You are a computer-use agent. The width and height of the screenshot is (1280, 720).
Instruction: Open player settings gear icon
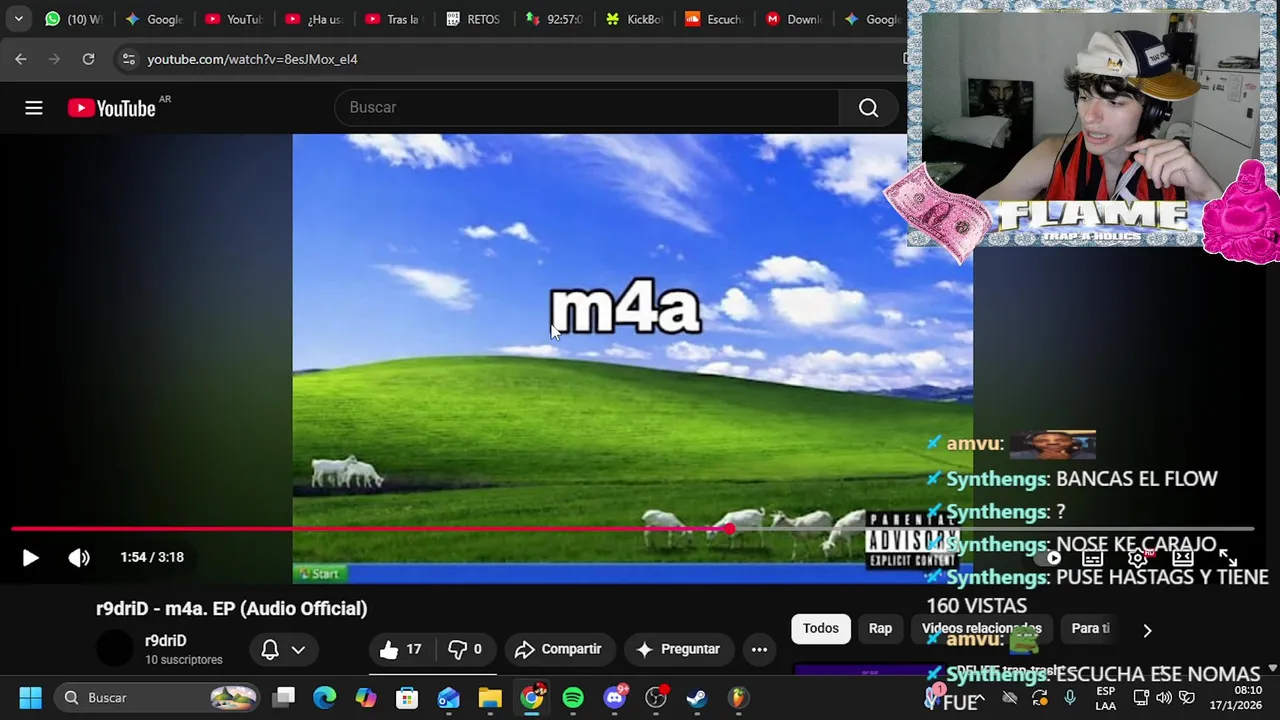[x=1138, y=558]
